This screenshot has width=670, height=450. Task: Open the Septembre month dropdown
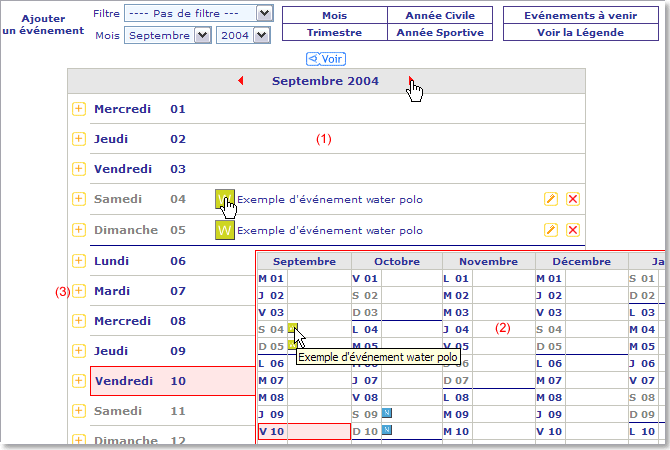pyautogui.click(x=168, y=35)
